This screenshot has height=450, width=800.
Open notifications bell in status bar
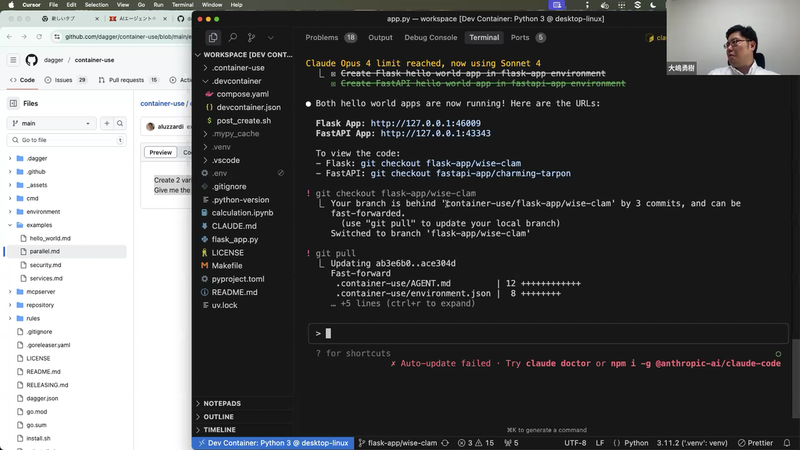787,443
